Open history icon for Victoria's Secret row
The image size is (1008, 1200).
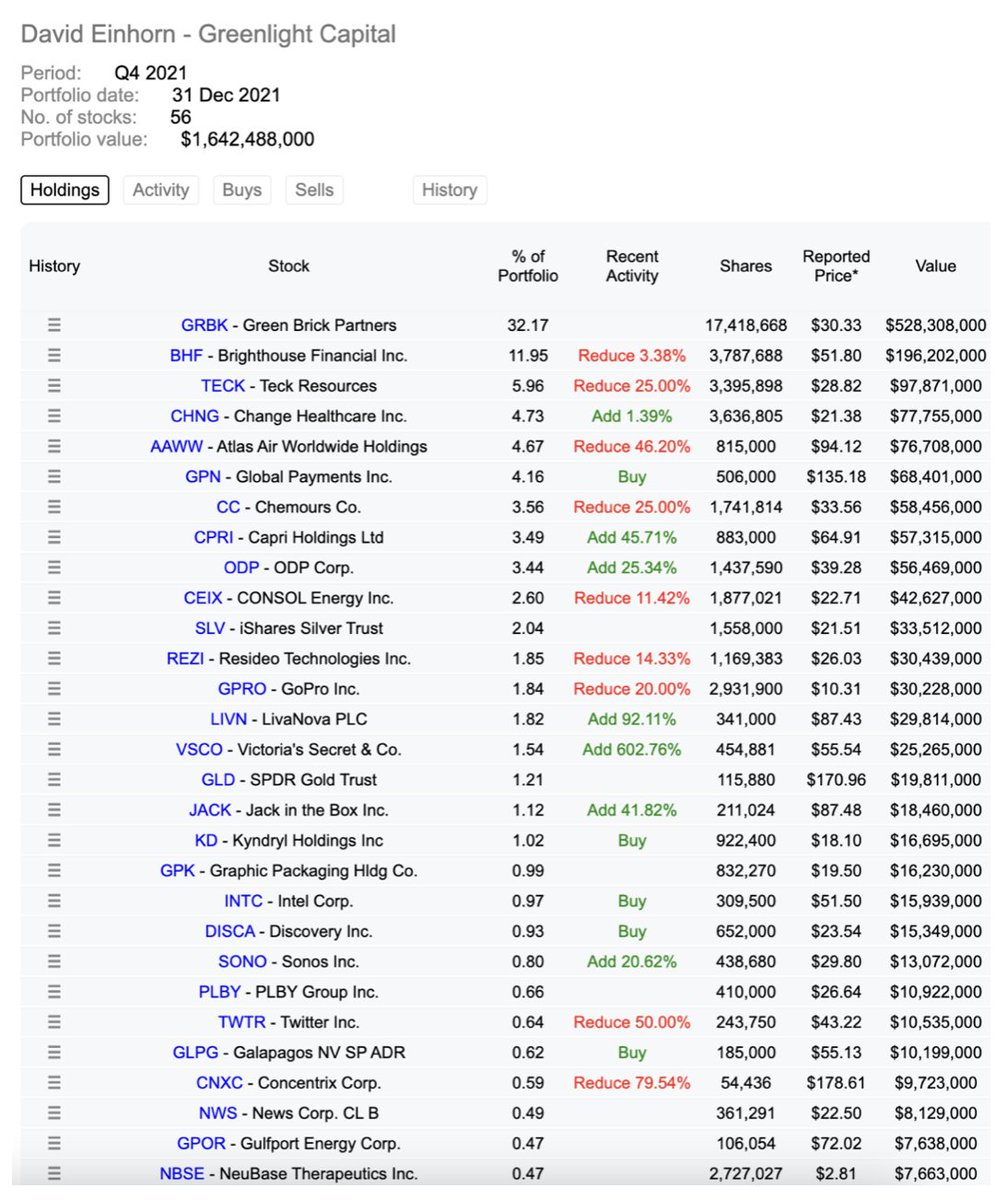[x=54, y=749]
